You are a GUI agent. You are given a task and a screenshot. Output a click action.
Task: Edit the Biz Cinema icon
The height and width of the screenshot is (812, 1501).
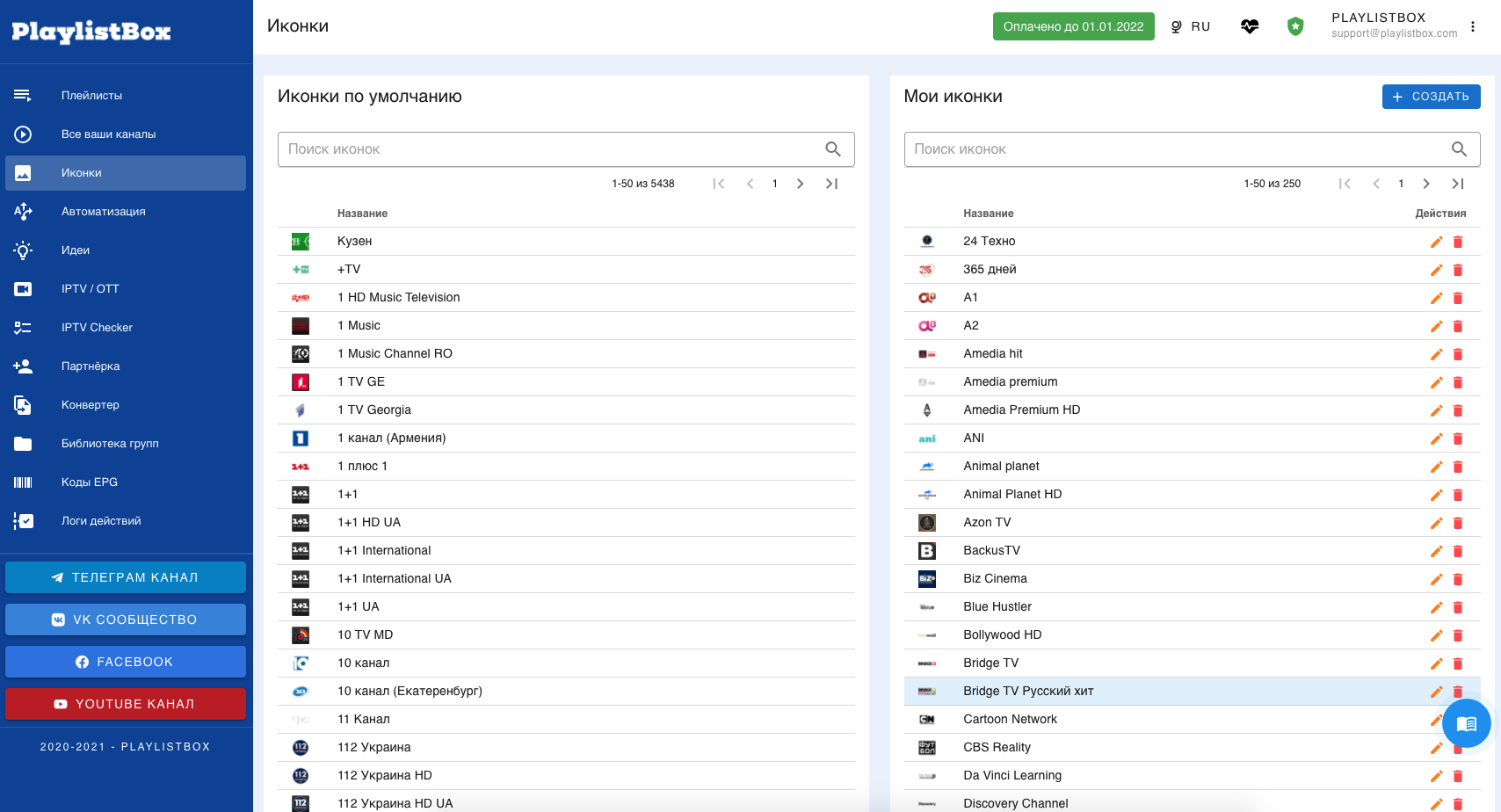tap(1437, 579)
